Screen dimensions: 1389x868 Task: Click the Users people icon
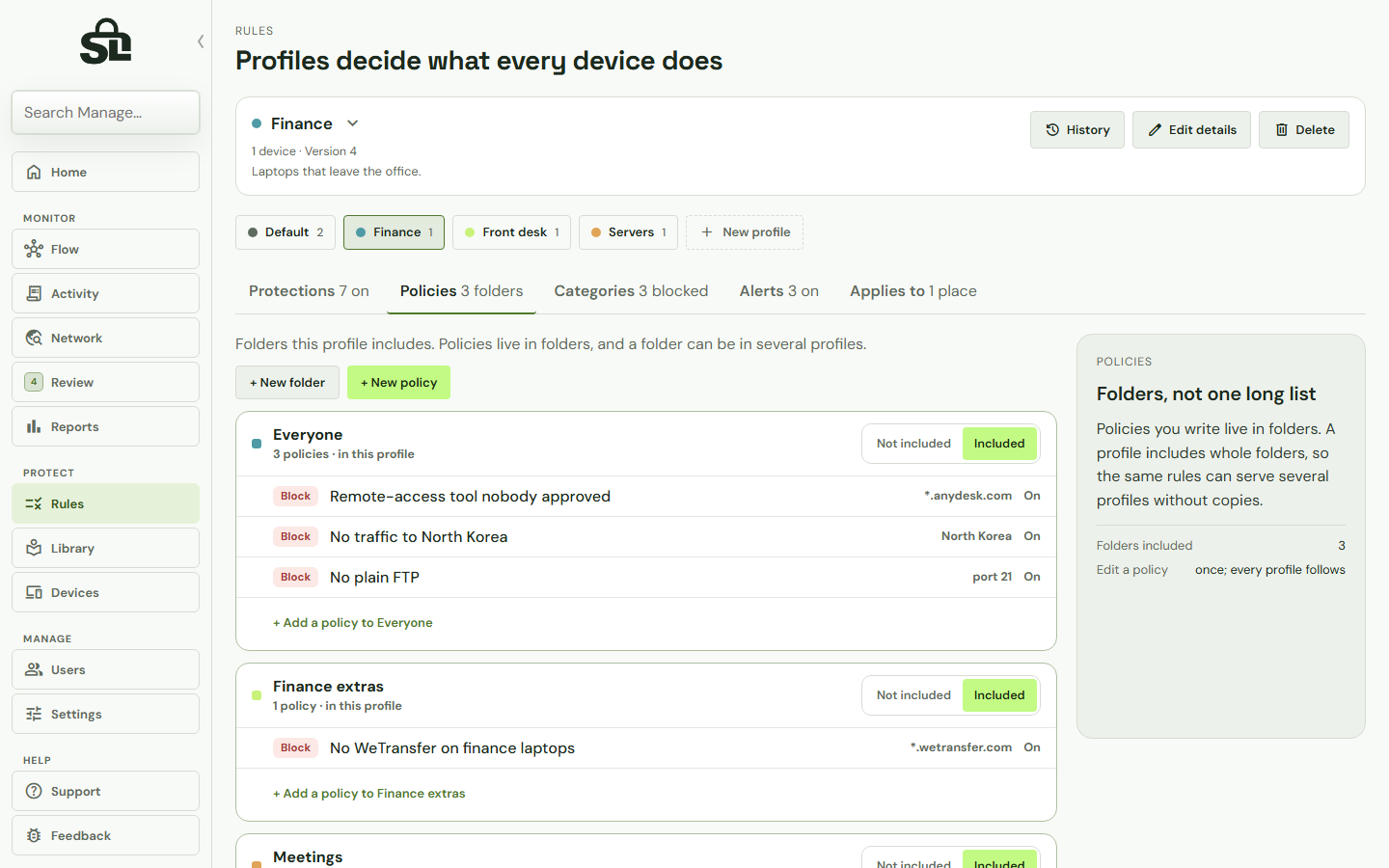point(34,669)
